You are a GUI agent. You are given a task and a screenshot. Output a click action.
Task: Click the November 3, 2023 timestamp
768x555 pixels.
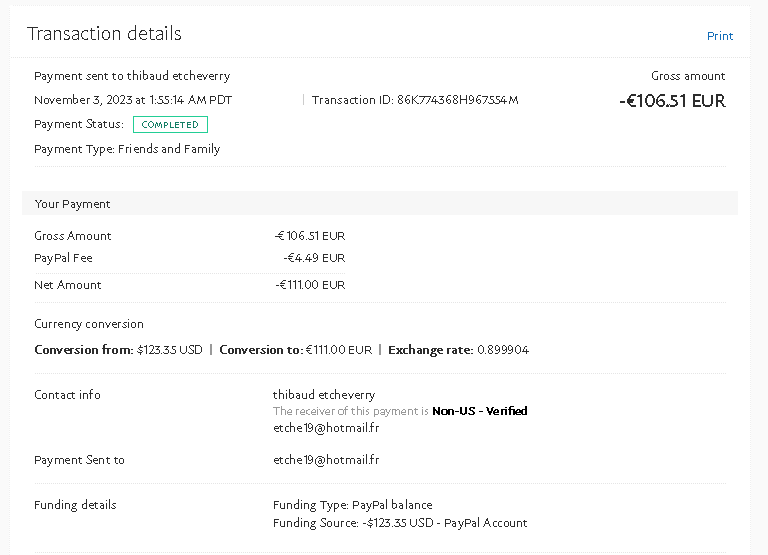pos(133,100)
